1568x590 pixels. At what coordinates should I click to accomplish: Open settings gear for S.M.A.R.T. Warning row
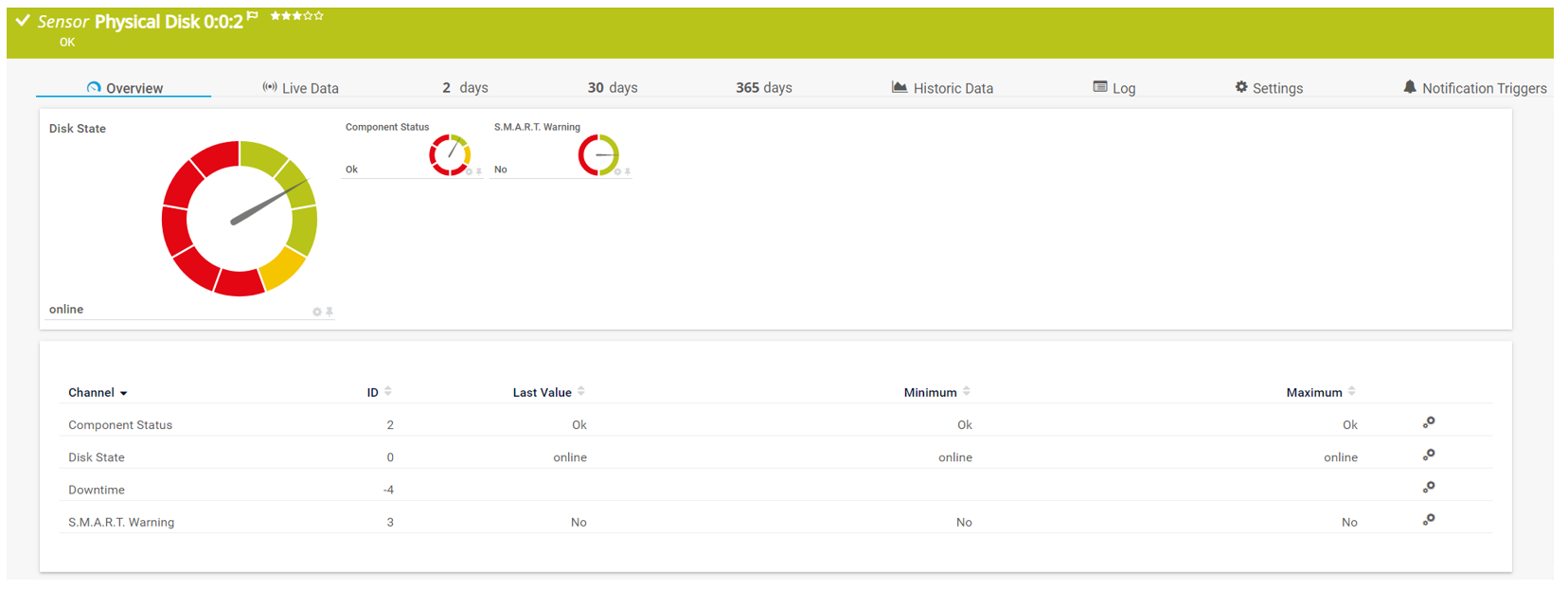1428,519
